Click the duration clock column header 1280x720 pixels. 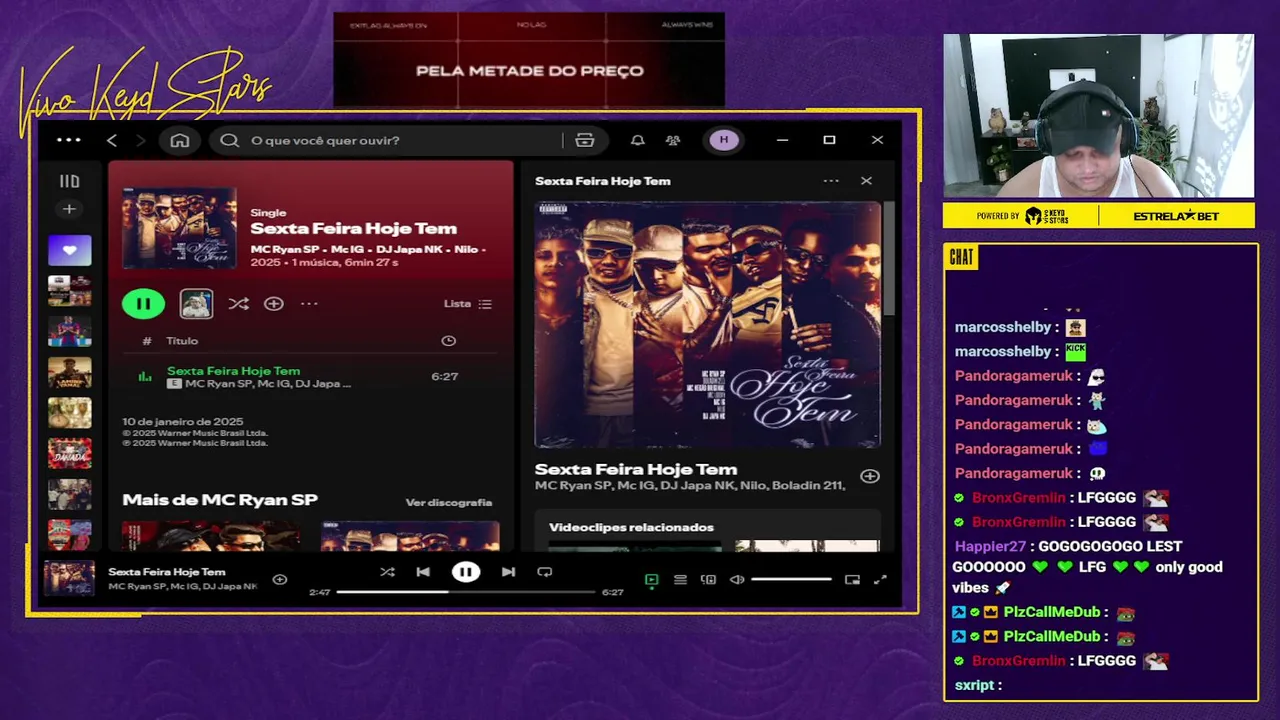pyautogui.click(x=449, y=341)
